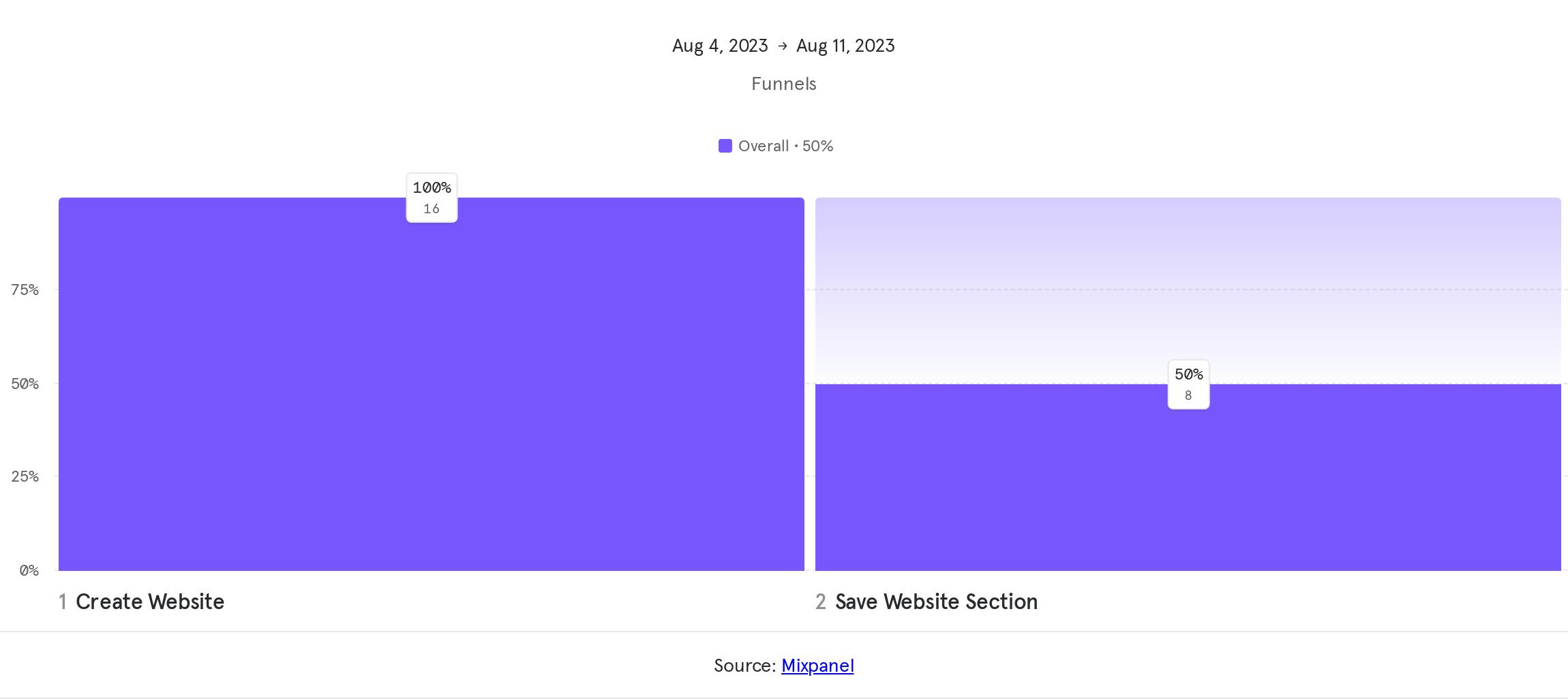The height and width of the screenshot is (699, 1568).
Task: Select the Create Website step label
Action: click(150, 602)
